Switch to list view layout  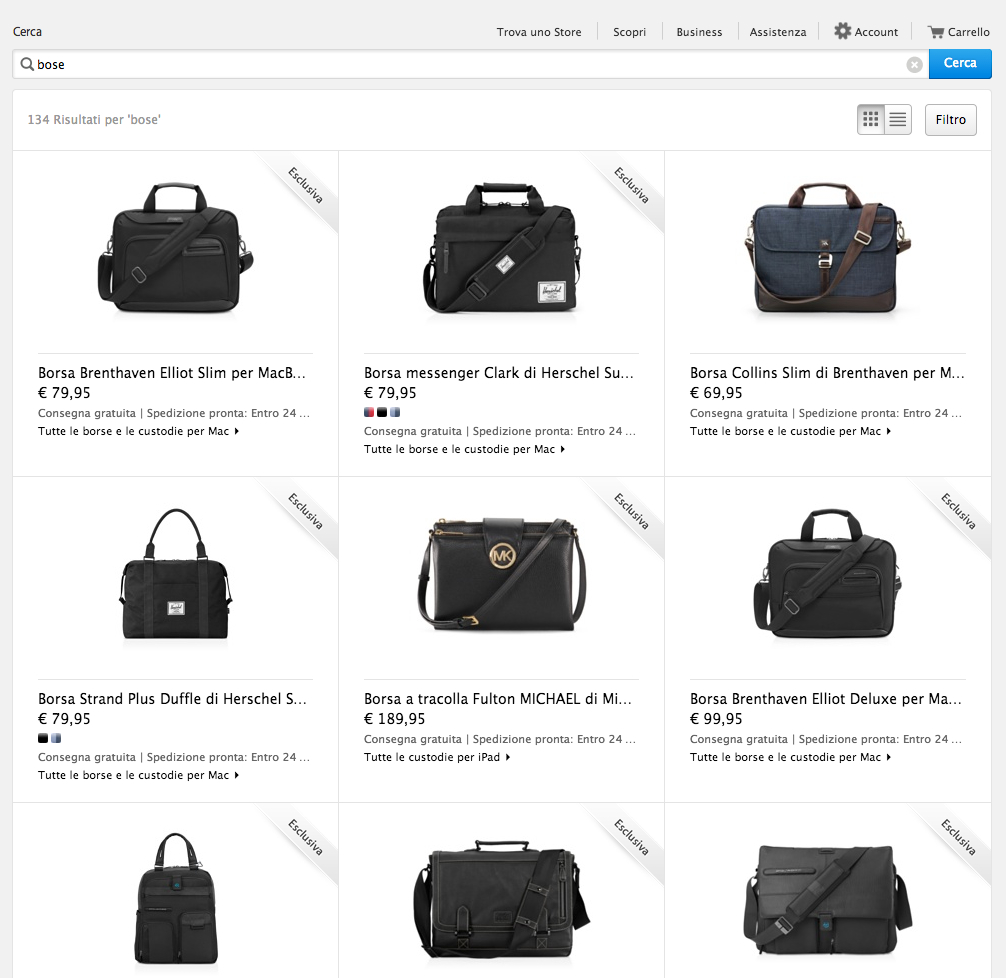(x=898, y=119)
